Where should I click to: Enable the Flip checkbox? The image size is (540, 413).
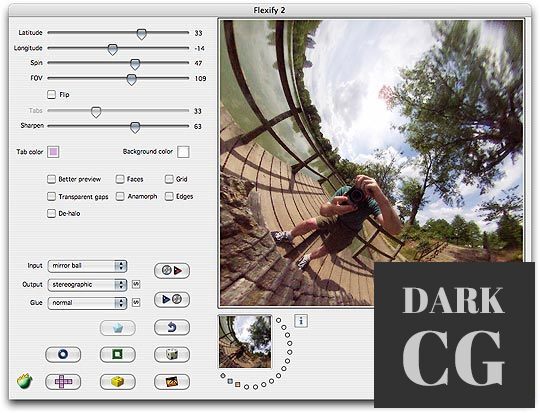(51, 95)
